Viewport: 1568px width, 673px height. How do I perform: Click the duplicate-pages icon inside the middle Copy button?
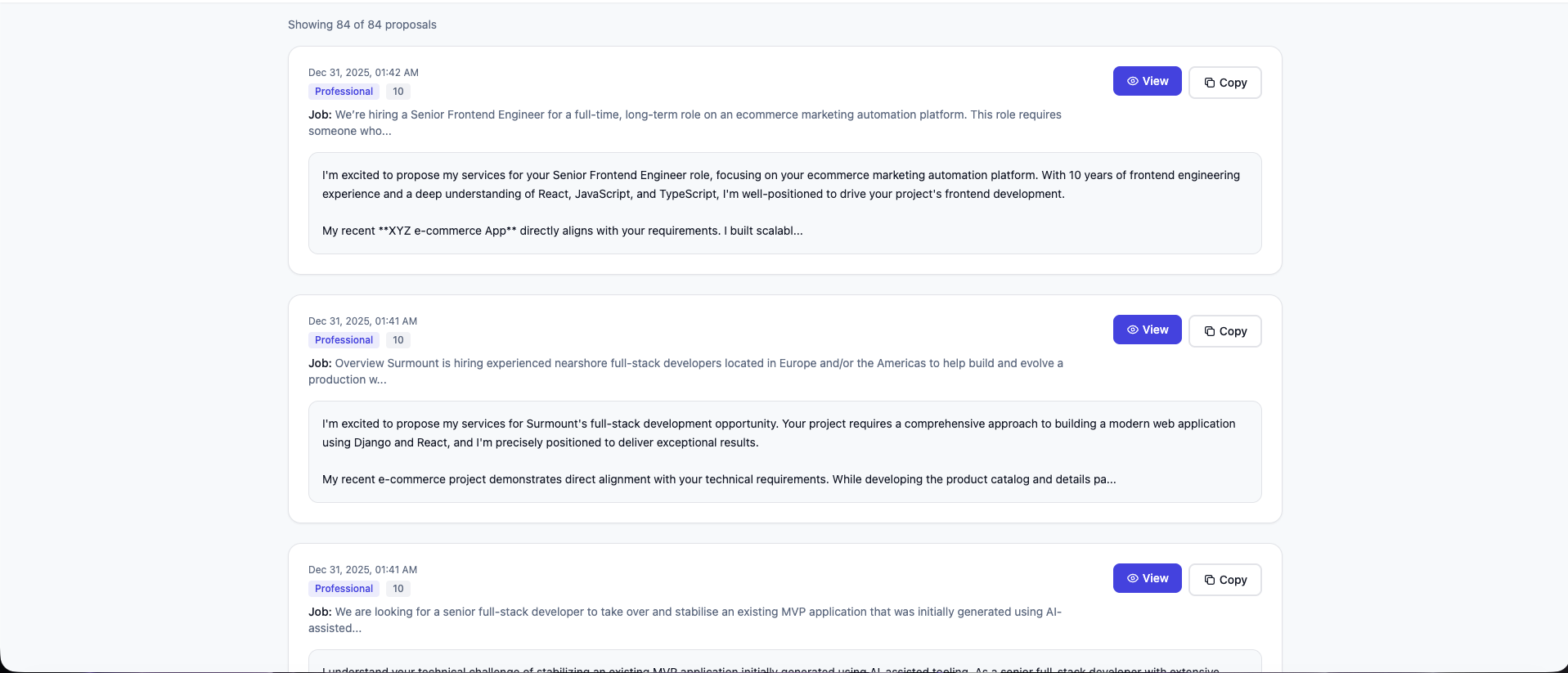point(1210,331)
